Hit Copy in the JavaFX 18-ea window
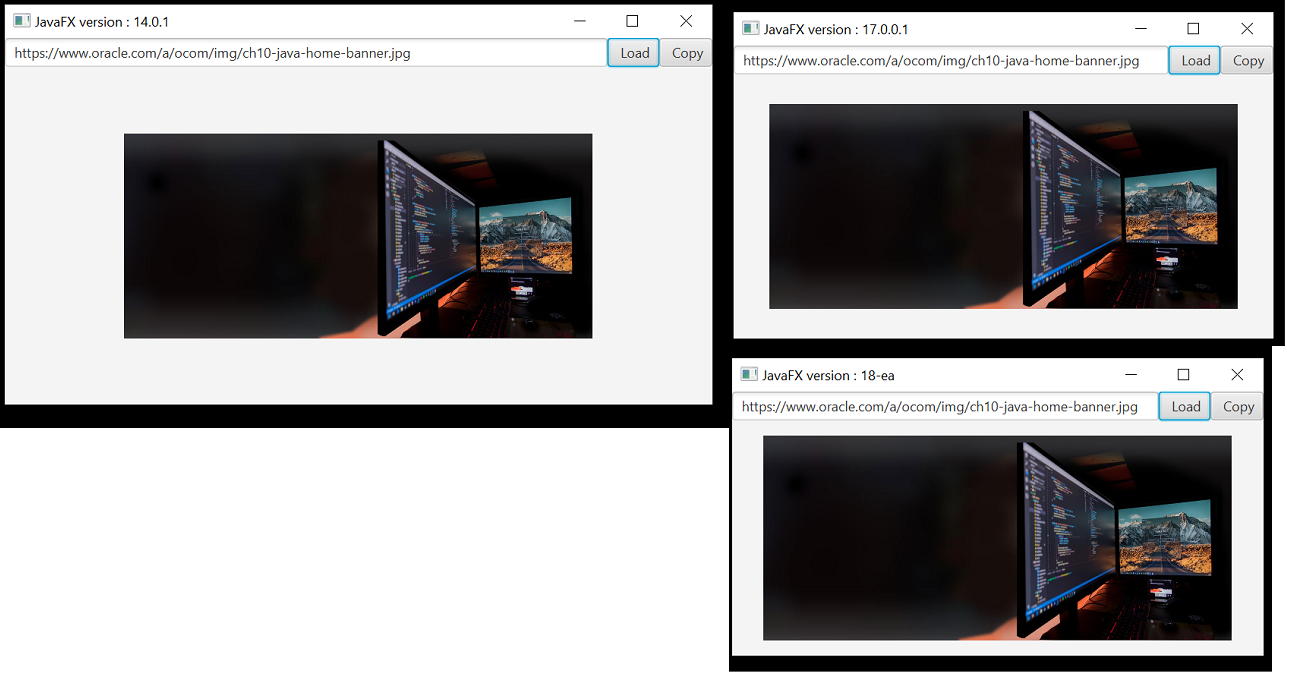The image size is (1295, 691). (x=1238, y=406)
